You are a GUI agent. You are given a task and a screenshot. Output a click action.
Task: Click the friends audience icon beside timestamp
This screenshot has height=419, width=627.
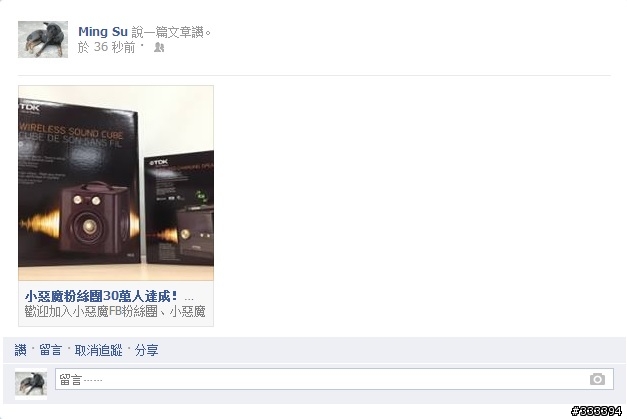click(x=159, y=48)
